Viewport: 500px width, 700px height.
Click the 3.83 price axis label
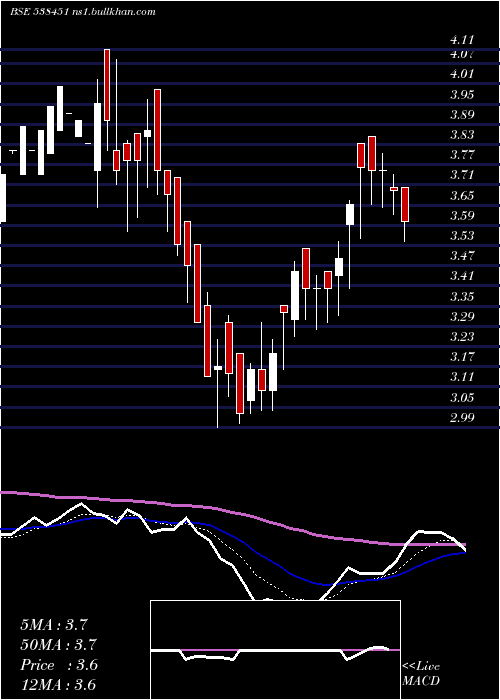(x=462, y=134)
